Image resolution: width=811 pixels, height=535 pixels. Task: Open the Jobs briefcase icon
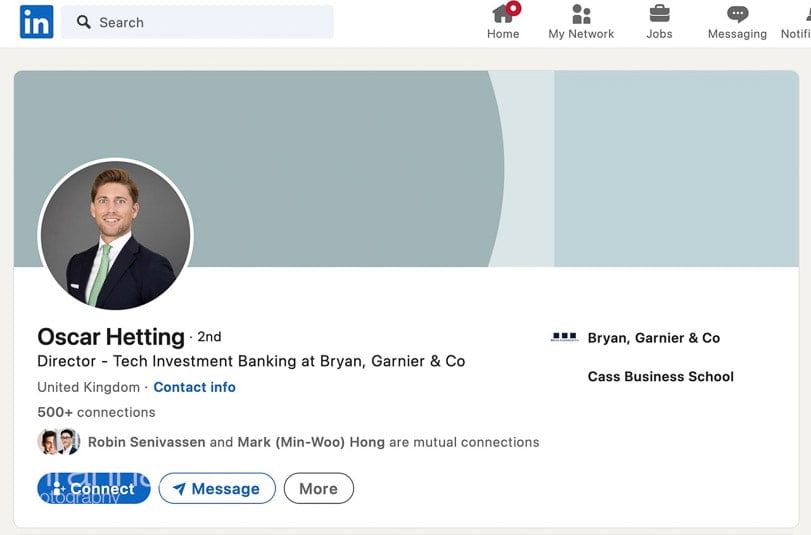[659, 14]
